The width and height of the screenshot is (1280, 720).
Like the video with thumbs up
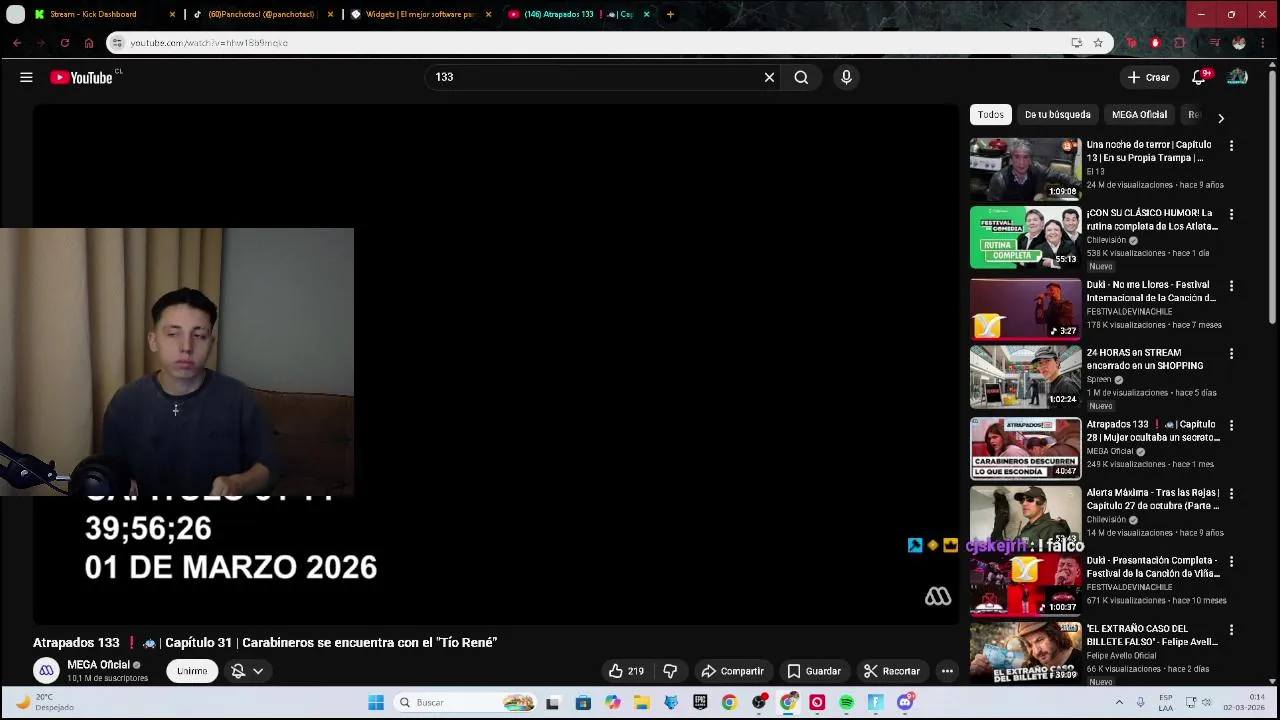pos(626,671)
